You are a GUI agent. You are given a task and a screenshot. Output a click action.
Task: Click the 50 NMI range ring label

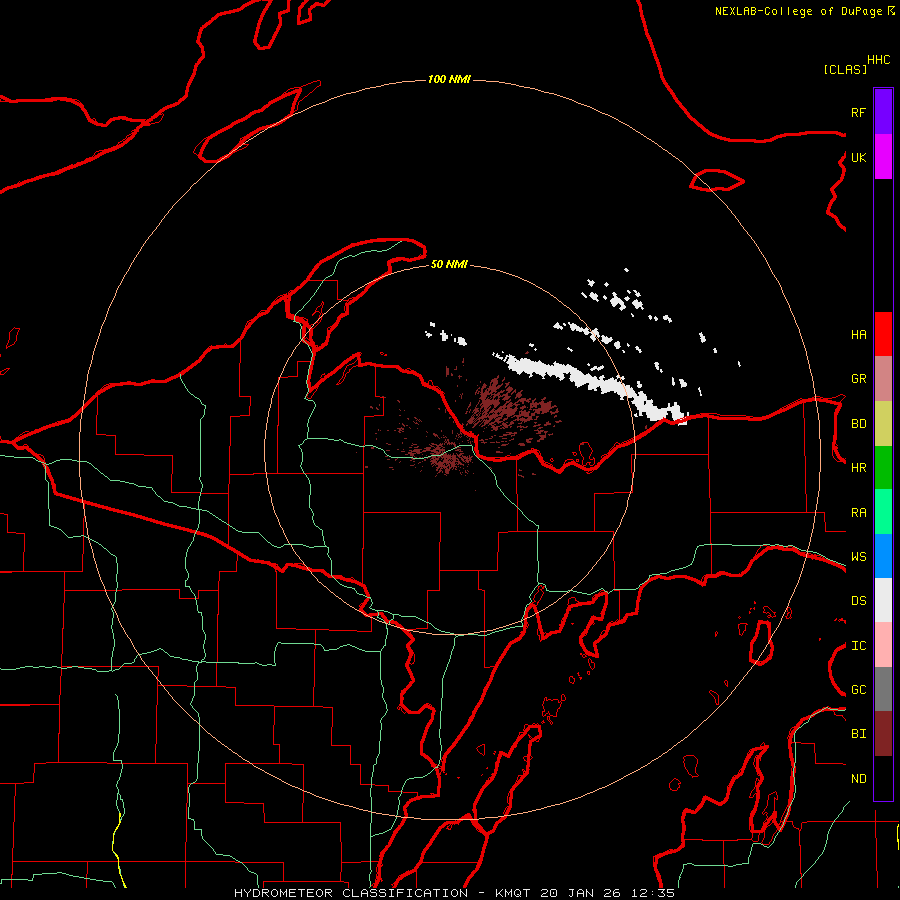pyautogui.click(x=449, y=264)
